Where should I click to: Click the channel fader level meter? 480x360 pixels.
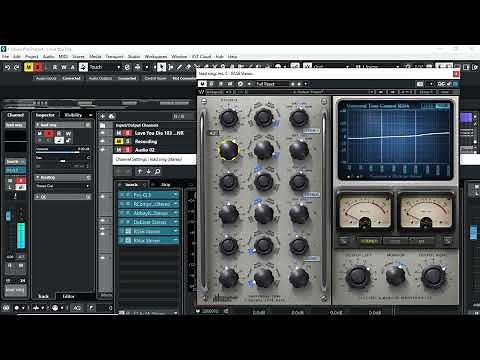pyautogui.click(x=21, y=235)
